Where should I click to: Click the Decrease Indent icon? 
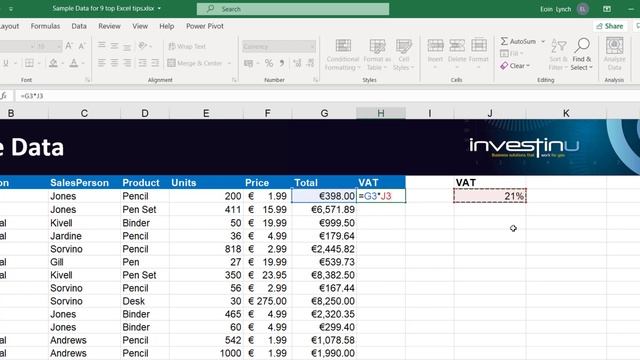(142, 63)
